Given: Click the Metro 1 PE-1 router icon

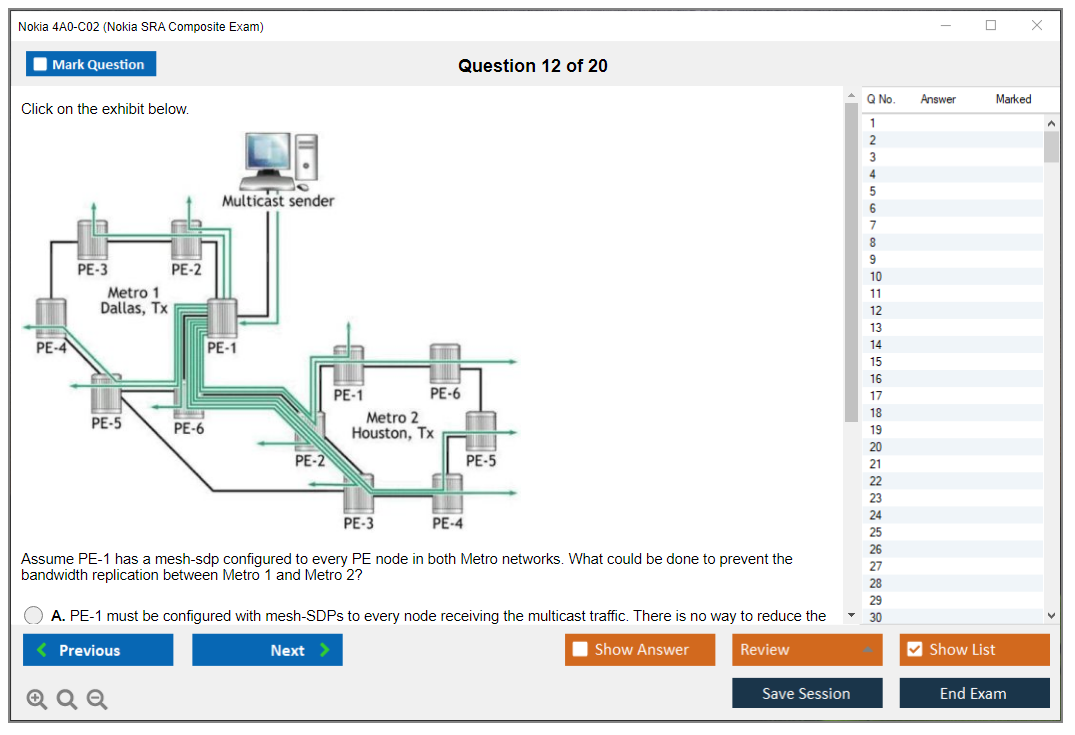Looking at the screenshot, I should [x=221, y=319].
